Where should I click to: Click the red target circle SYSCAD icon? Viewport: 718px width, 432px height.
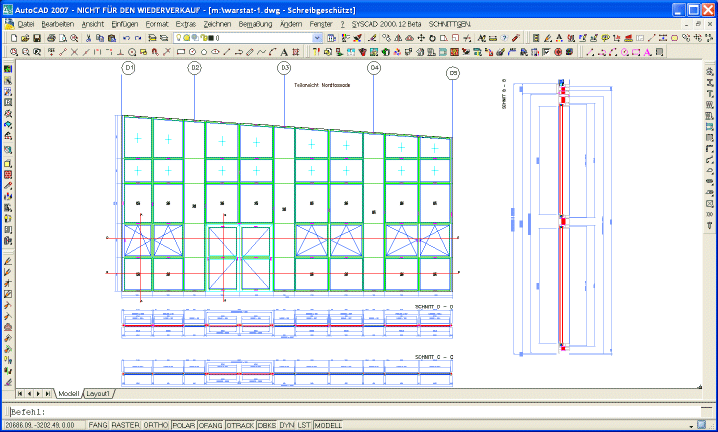[x=558, y=52]
